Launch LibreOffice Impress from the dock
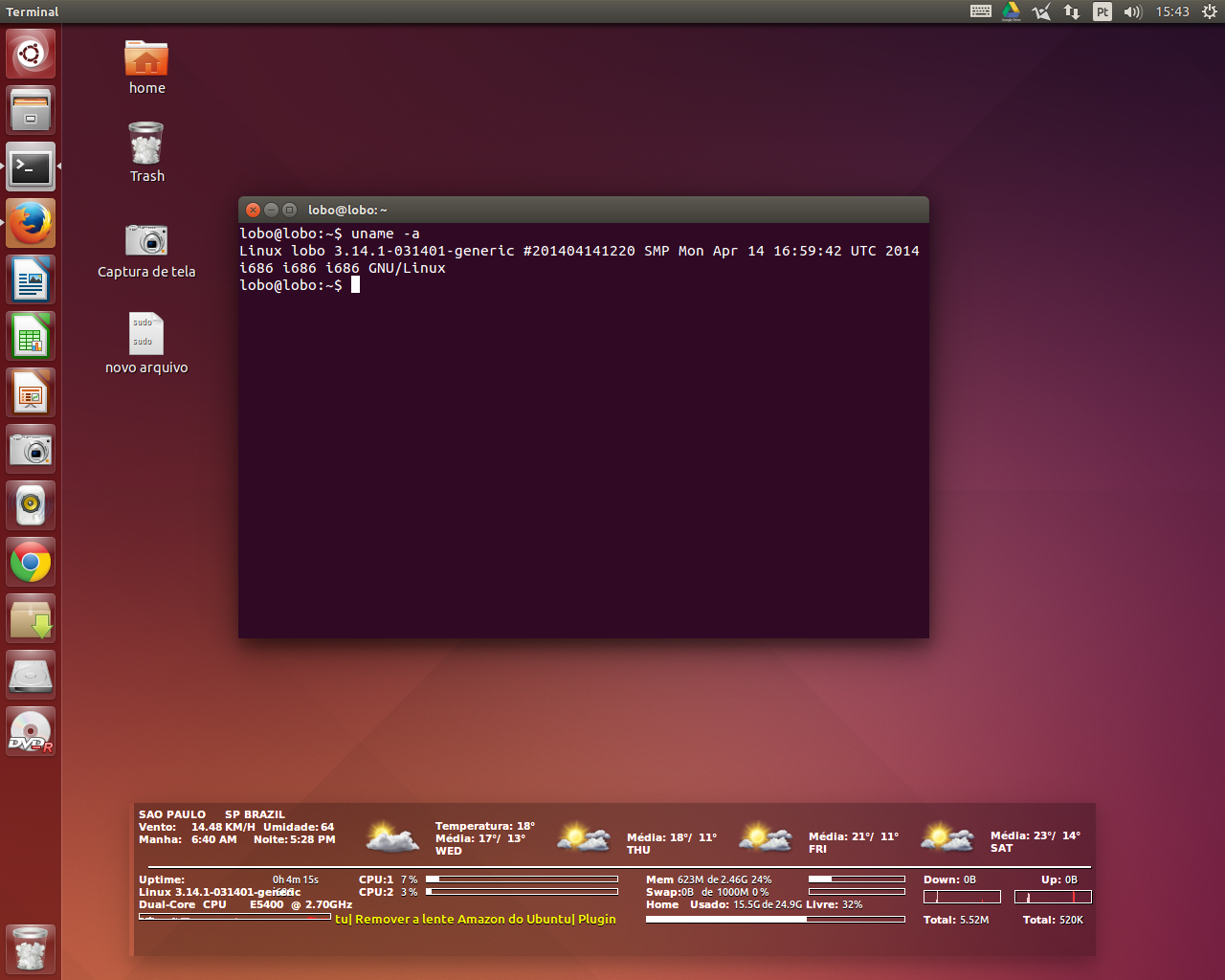Screen dimensions: 1225x980 point(31,392)
